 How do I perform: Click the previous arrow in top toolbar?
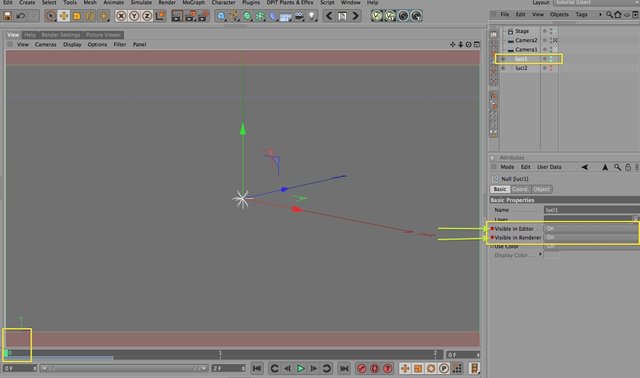pos(329,16)
